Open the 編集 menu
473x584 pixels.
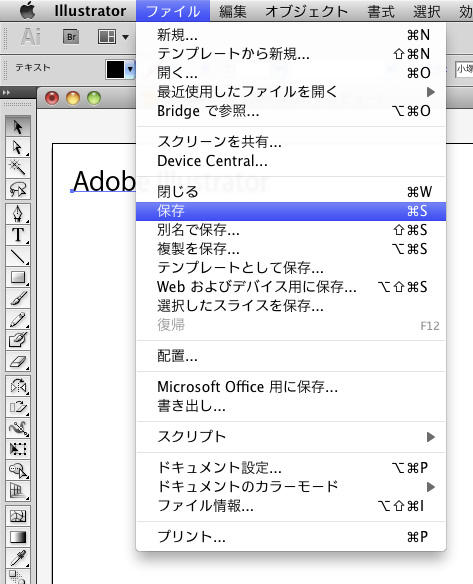pos(233,11)
